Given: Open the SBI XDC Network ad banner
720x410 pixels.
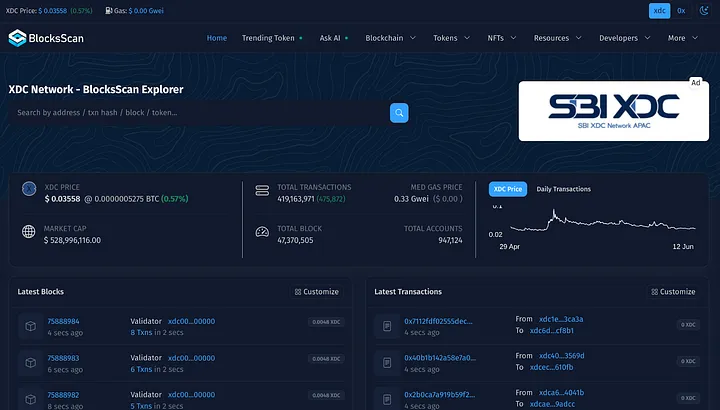Looking at the screenshot, I should coord(613,111).
